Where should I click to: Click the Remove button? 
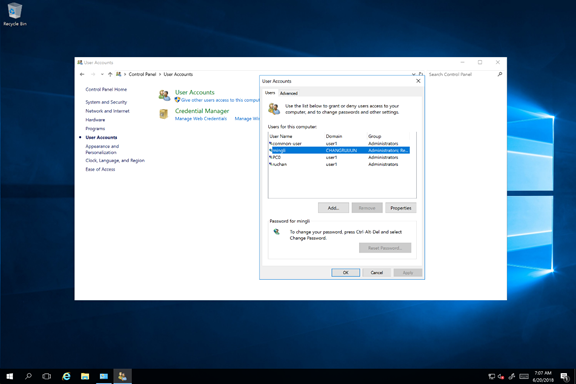pos(367,208)
